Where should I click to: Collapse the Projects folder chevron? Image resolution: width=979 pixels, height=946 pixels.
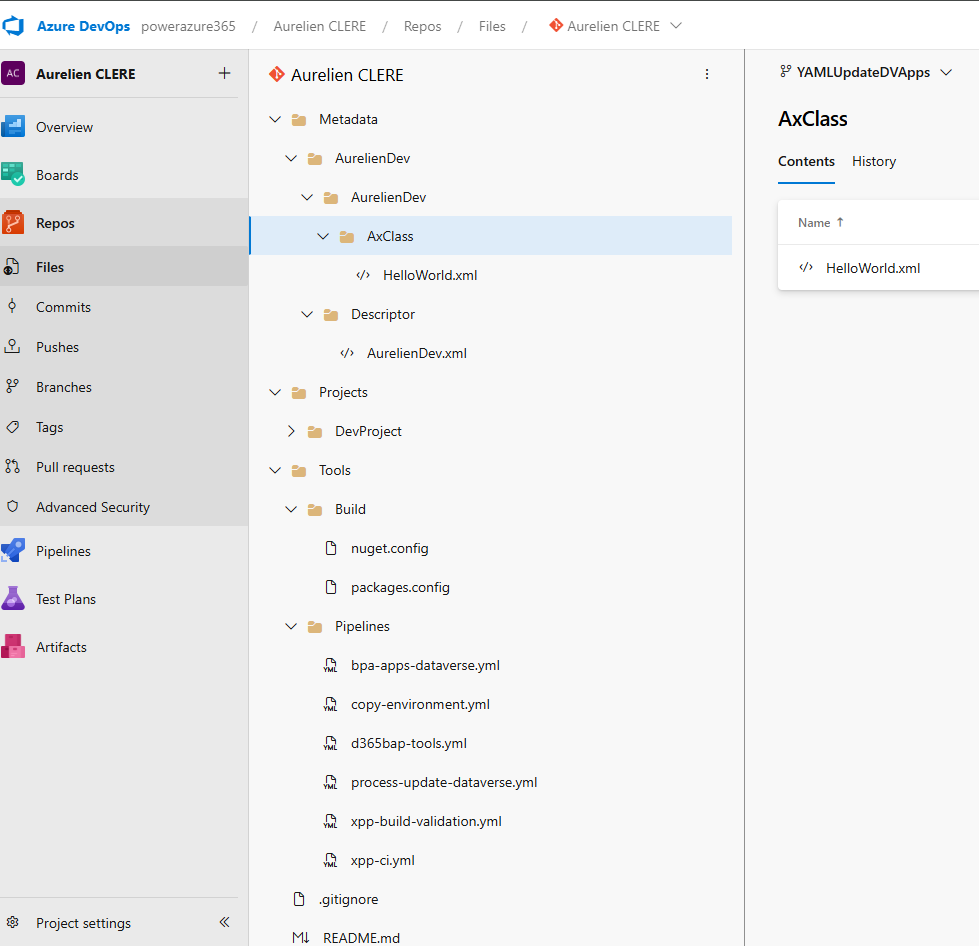tap(275, 392)
